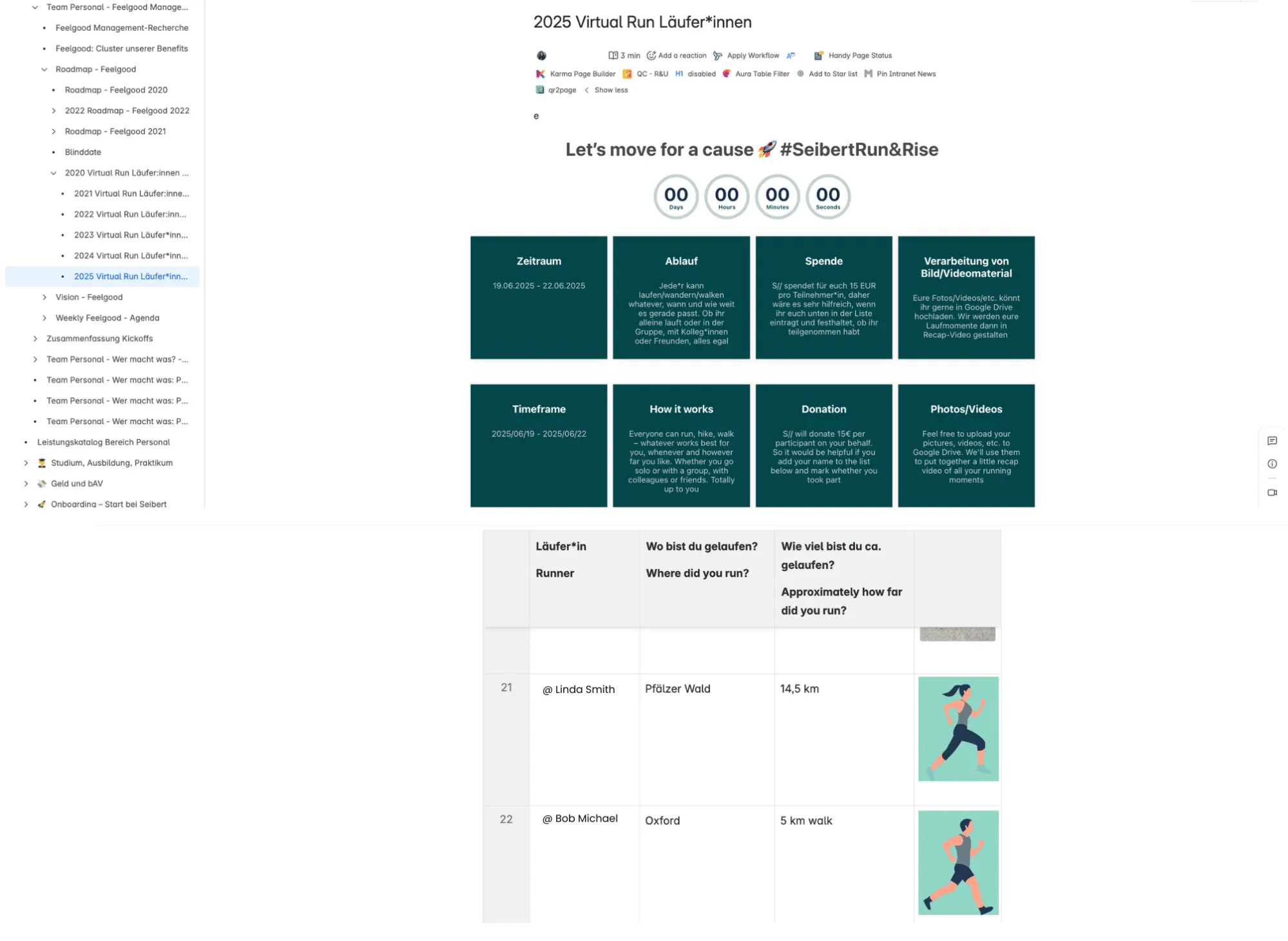1288x941 pixels.
Task: Open the running woman image in row 21
Action: pos(957,729)
